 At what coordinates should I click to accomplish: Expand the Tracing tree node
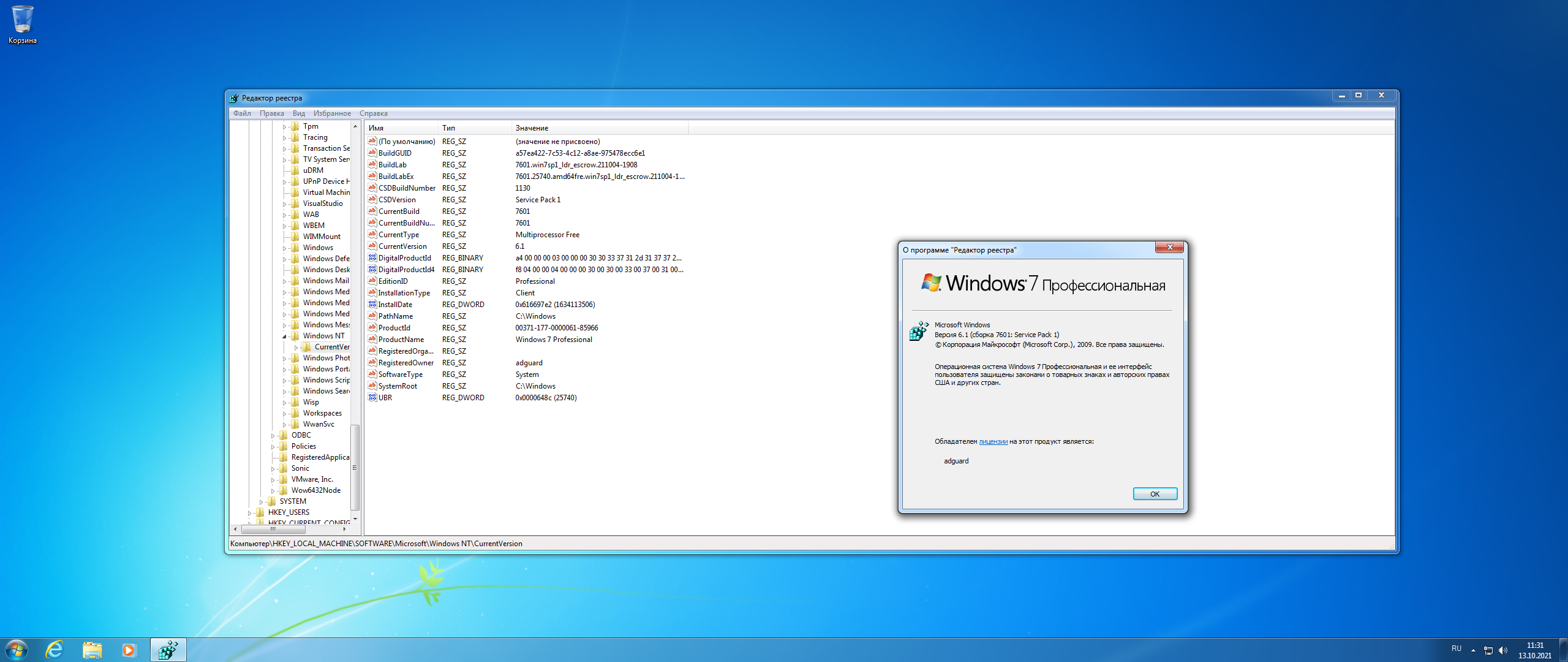tap(284, 138)
